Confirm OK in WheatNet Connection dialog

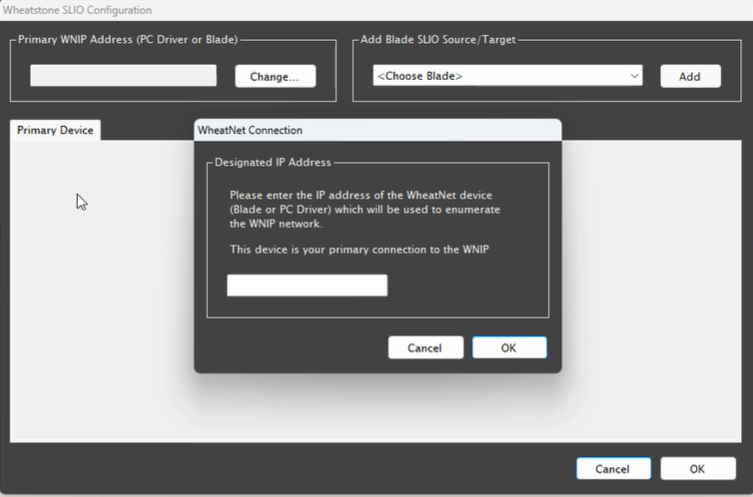pos(509,348)
